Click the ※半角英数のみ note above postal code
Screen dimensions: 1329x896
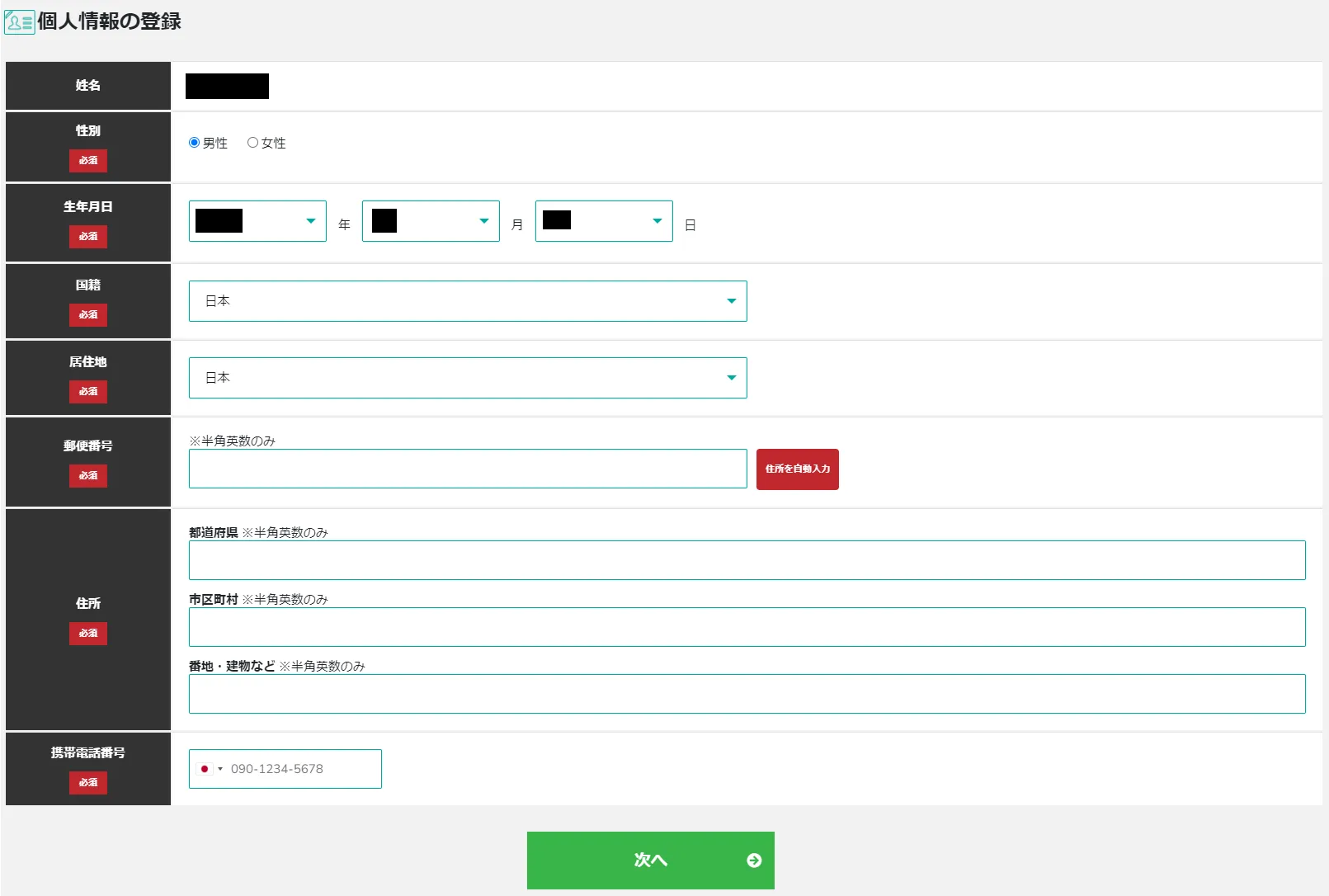(x=233, y=441)
